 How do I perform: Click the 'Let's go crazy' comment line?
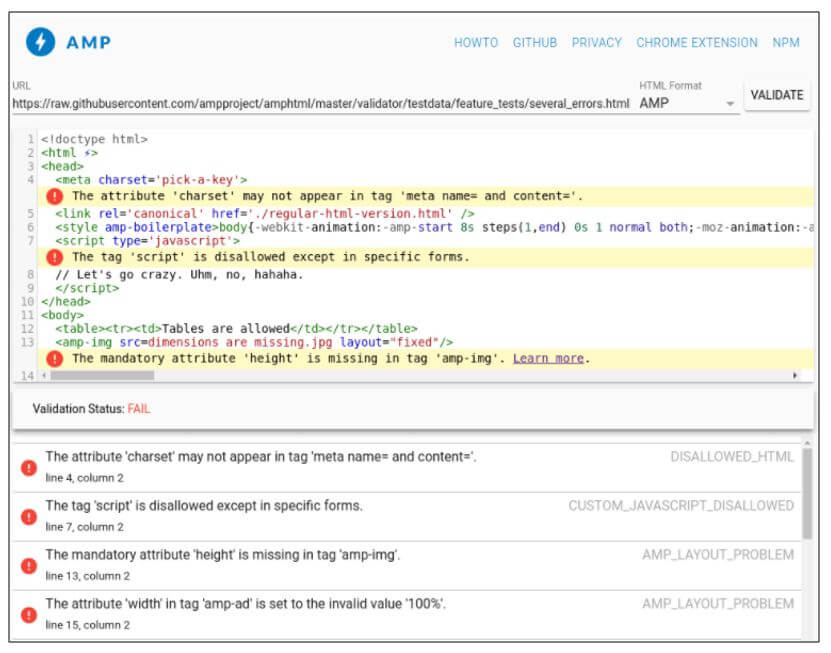[x=179, y=275]
